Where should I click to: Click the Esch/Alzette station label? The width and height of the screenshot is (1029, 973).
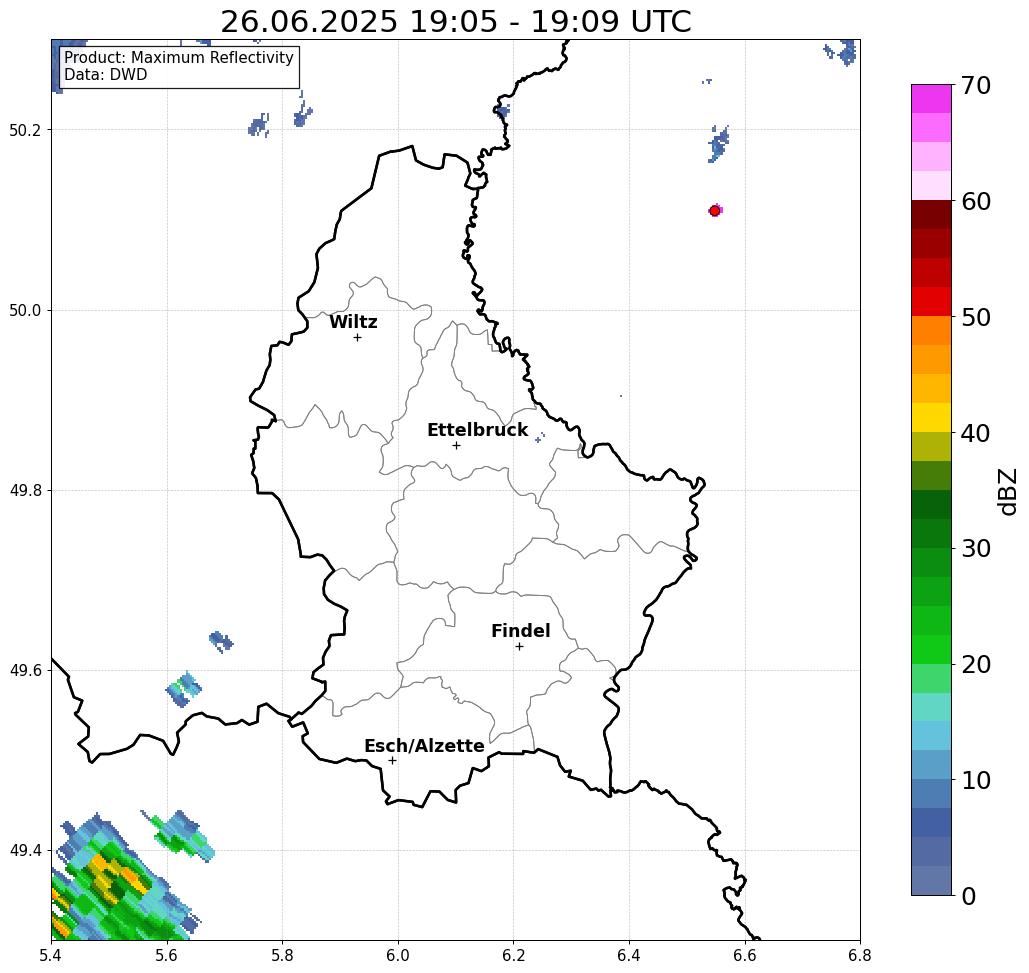click(424, 746)
